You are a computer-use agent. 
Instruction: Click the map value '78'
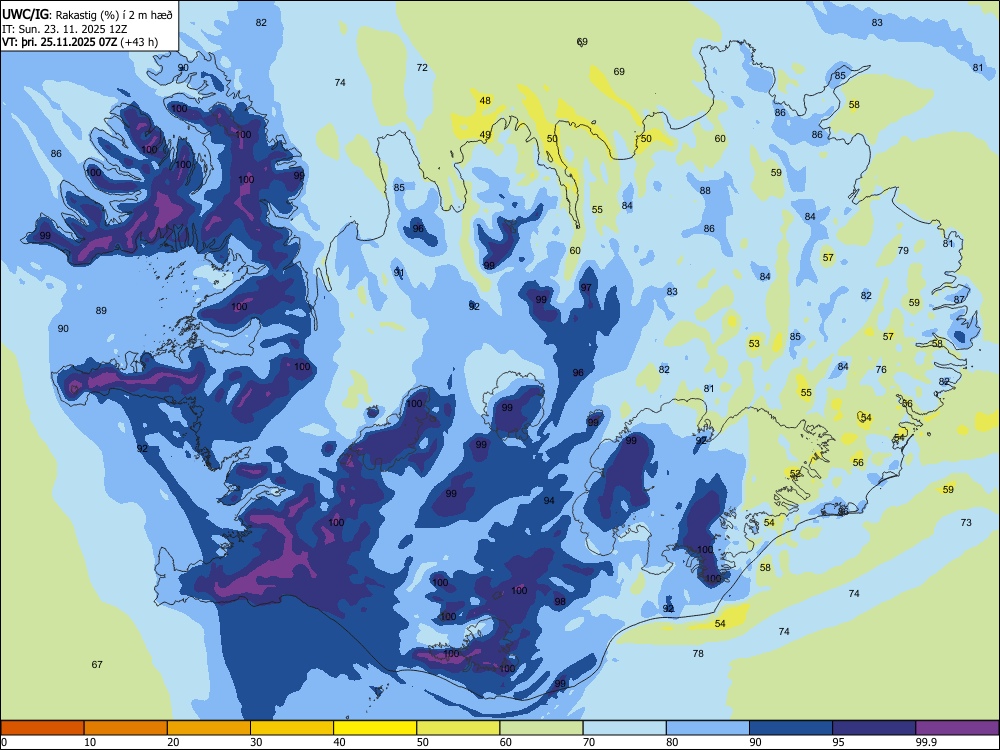pyautogui.click(x=698, y=653)
